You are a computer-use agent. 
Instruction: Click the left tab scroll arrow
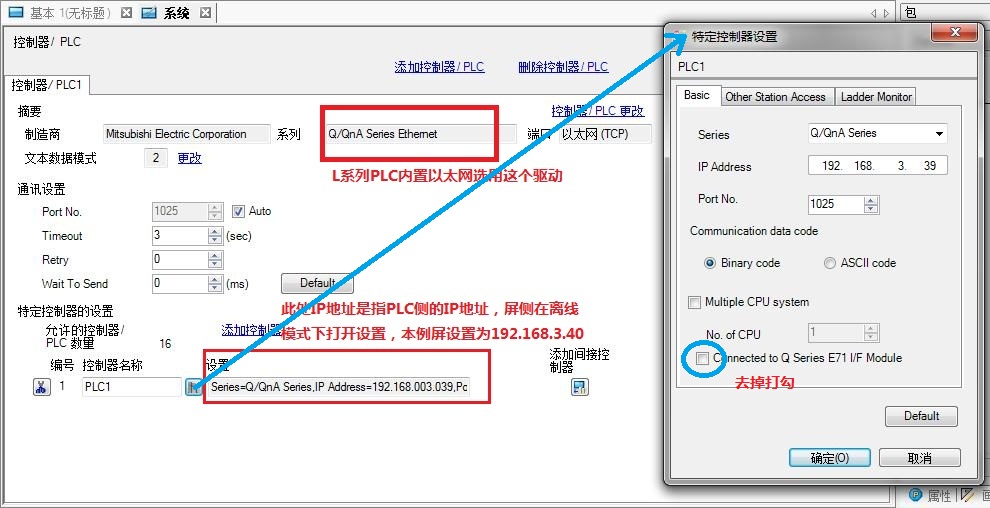pos(874,13)
